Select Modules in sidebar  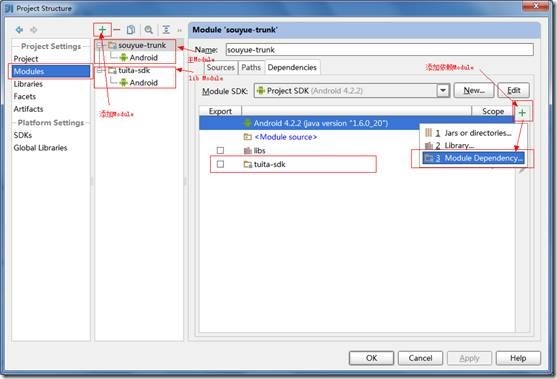coord(51,71)
